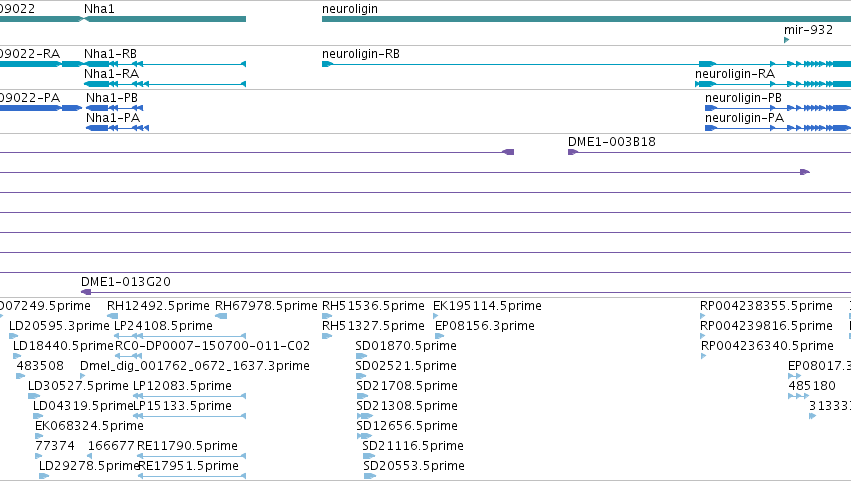Select EK068324.5prime label
The height and width of the screenshot is (481, 851).
tap(89, 426)
